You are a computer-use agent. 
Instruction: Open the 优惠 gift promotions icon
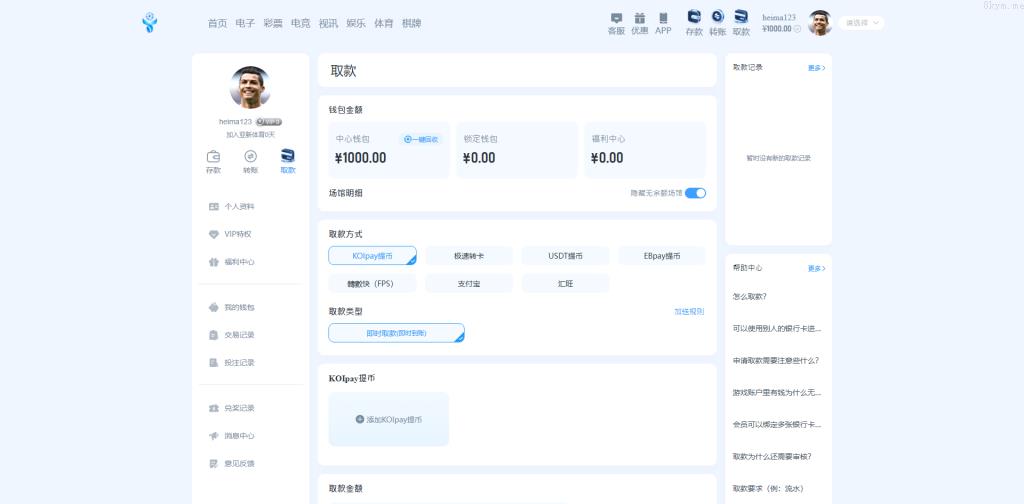[639, 18]
